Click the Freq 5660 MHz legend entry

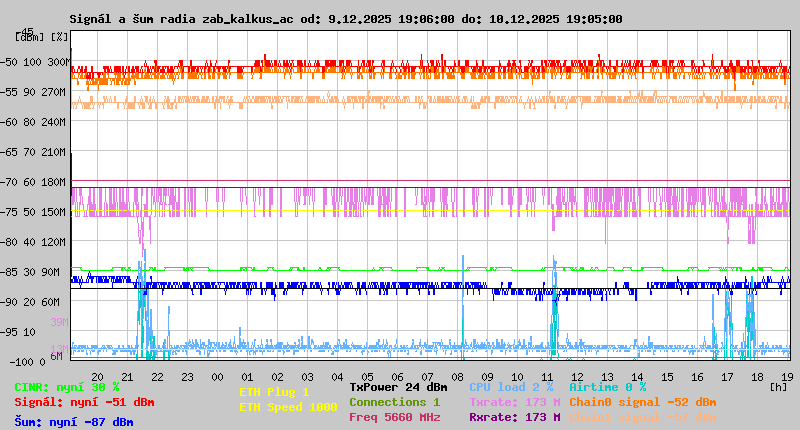(x=394, y=417)
